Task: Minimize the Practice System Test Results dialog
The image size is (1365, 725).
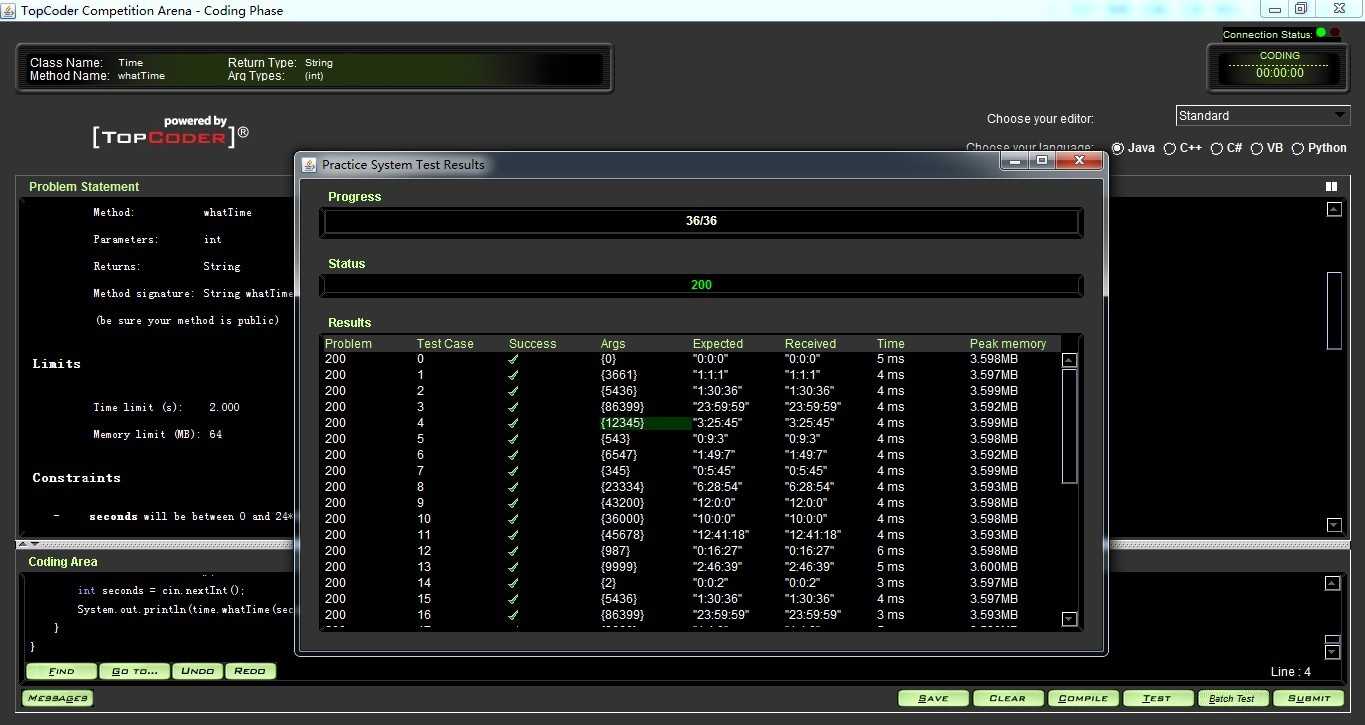Action: tap(1014, 161)
